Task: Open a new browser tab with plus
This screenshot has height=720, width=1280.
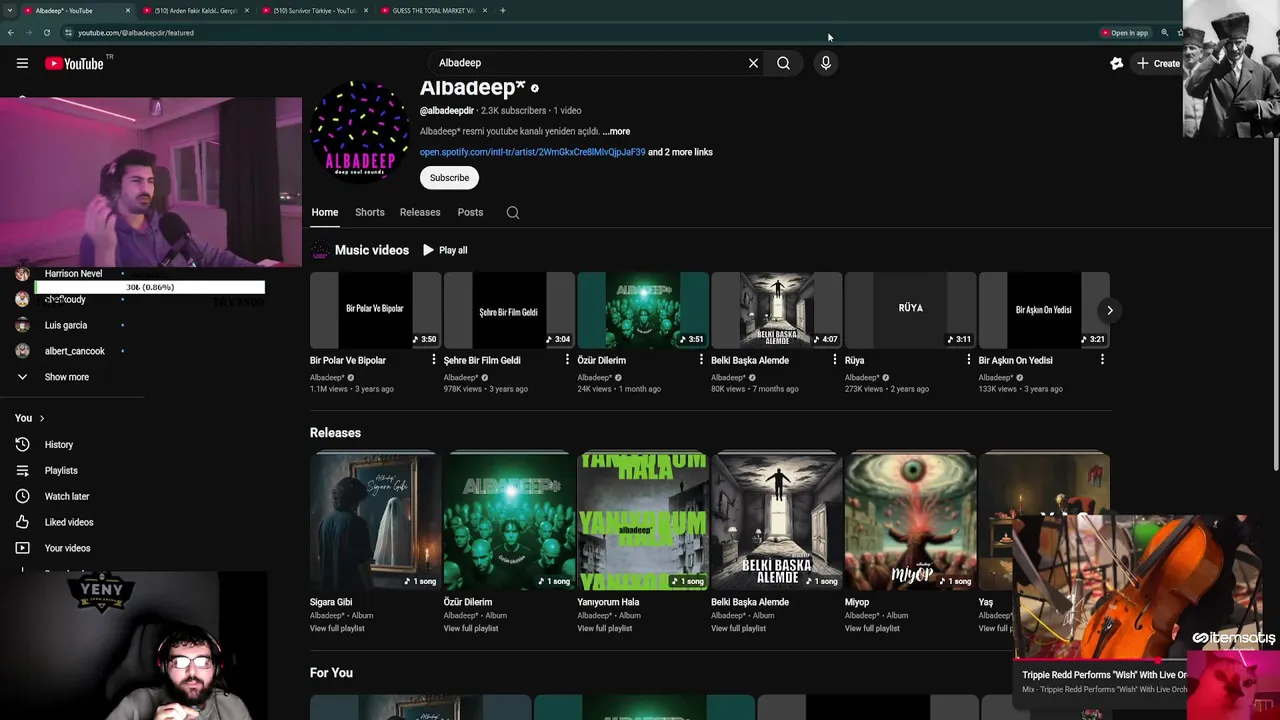Action: pos(502,10)
